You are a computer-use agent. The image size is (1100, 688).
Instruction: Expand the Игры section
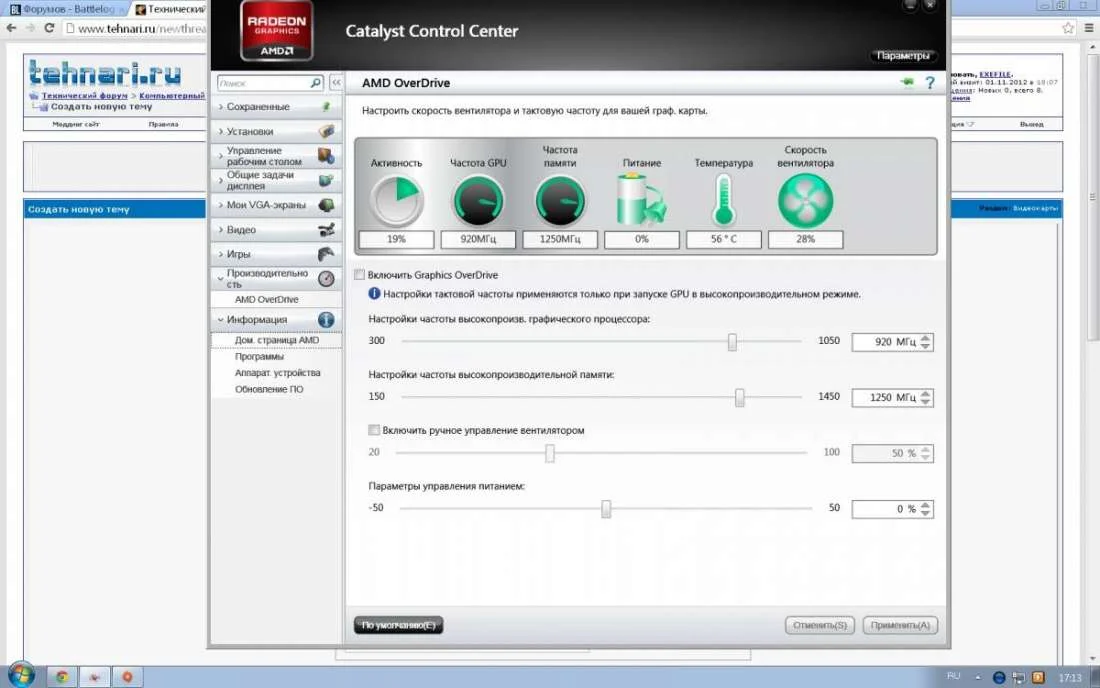pos(276,254)
